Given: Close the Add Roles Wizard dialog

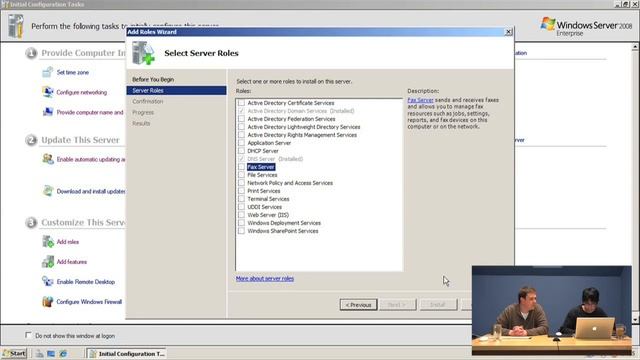Looking at the screenshot, I should (508, 32).
